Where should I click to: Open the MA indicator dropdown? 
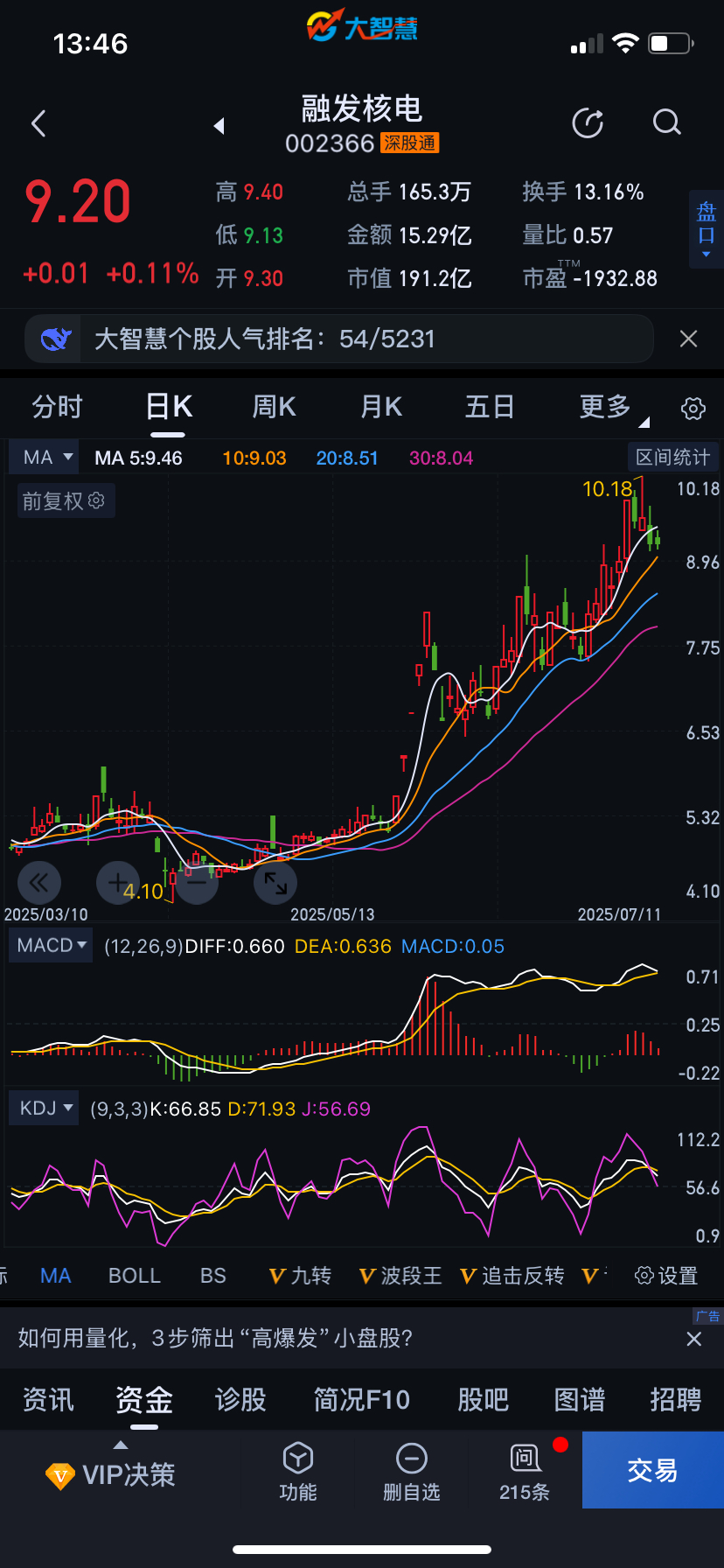click(x=44, y=458)
